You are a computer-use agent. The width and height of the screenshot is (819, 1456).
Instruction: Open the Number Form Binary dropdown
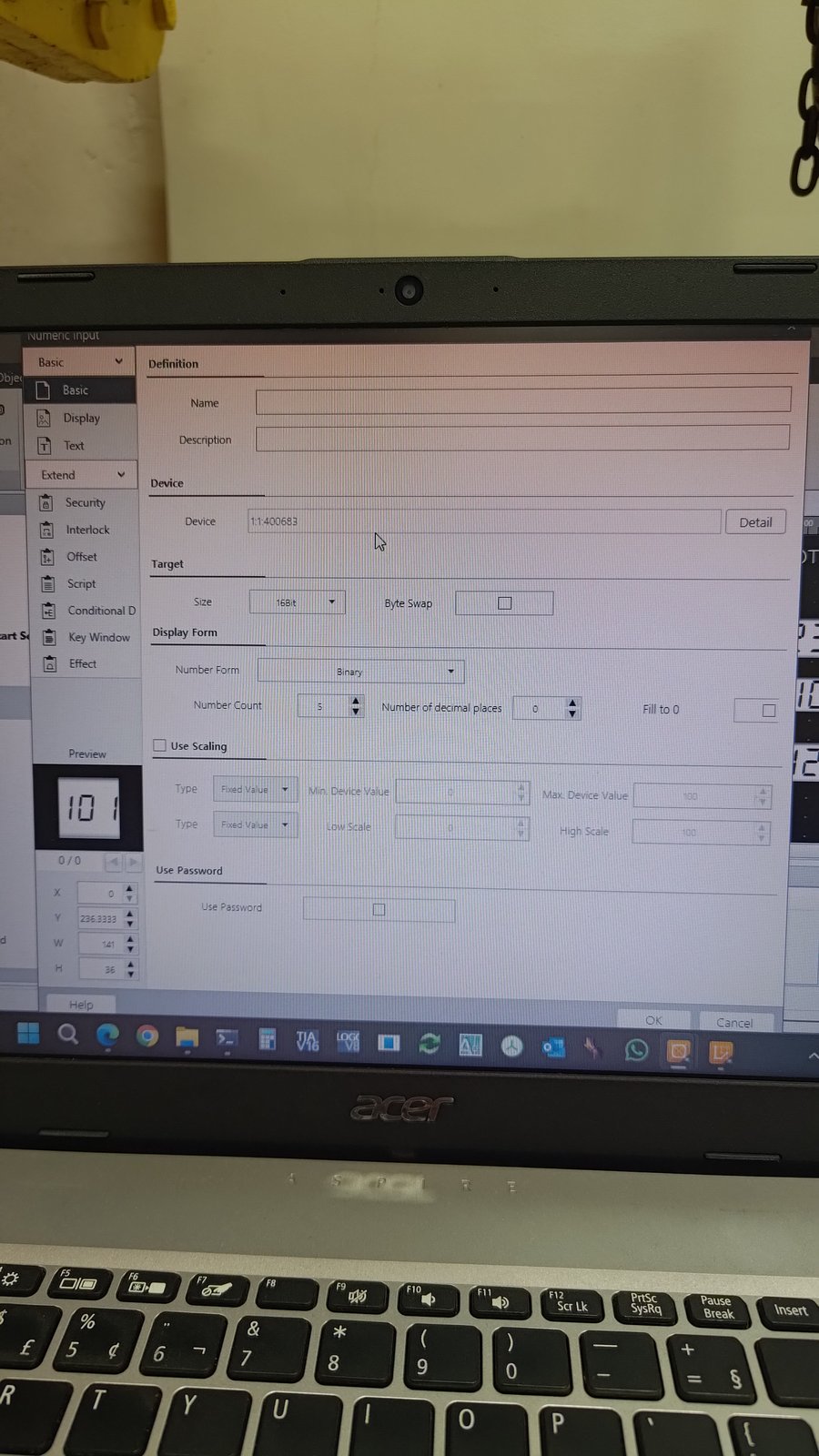pyautogui.click(x=361, y=672)
